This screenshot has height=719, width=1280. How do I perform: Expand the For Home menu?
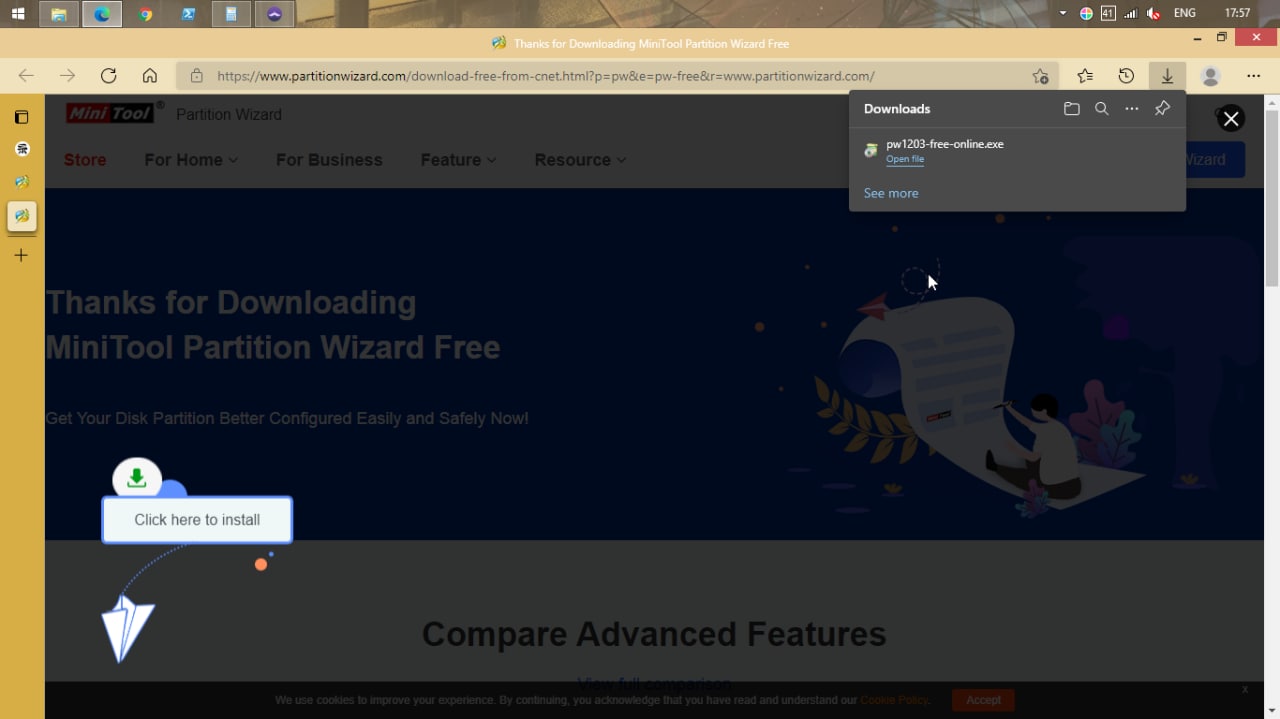(191, 160)
